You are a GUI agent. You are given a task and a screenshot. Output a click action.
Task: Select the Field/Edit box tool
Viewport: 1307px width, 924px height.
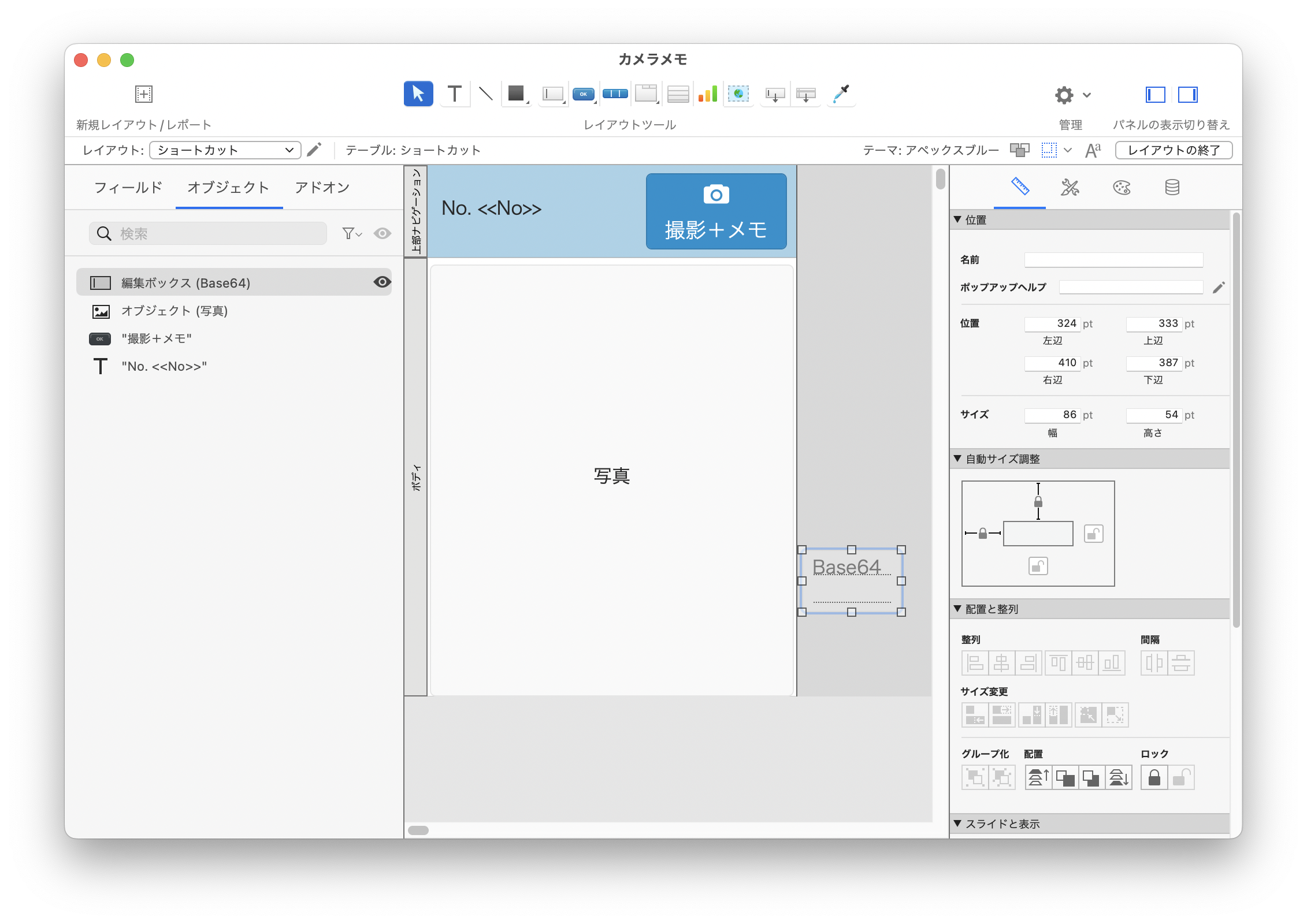[553, 94]
